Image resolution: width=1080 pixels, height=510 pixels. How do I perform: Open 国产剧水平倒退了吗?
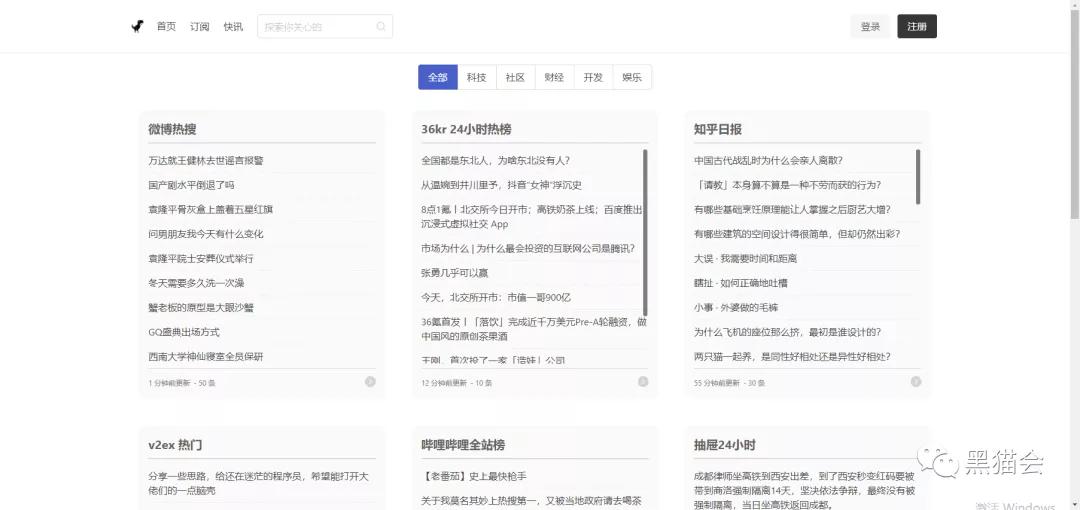(x=191, y=185)
